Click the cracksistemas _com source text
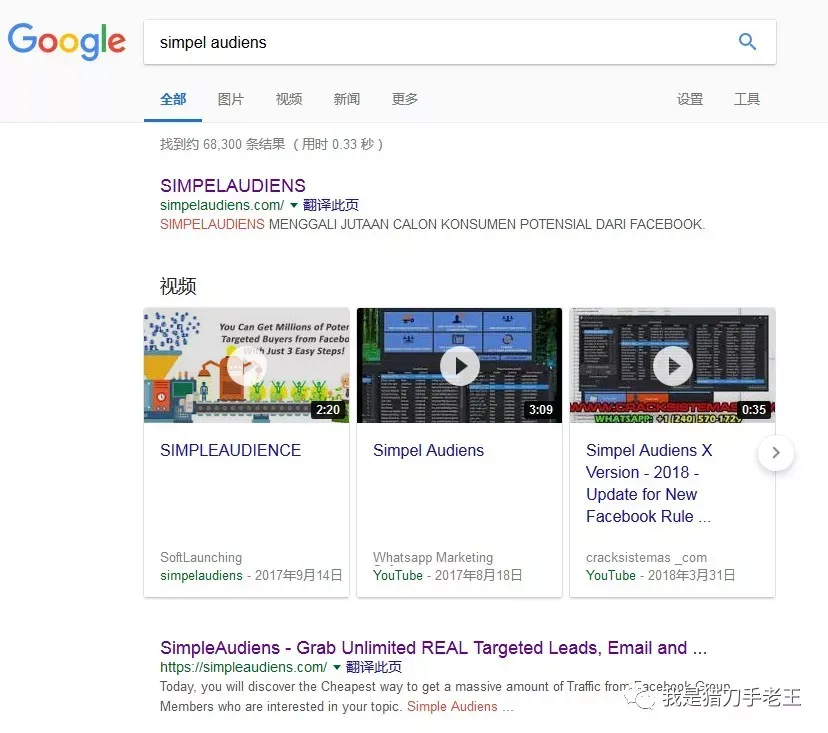 646,557
